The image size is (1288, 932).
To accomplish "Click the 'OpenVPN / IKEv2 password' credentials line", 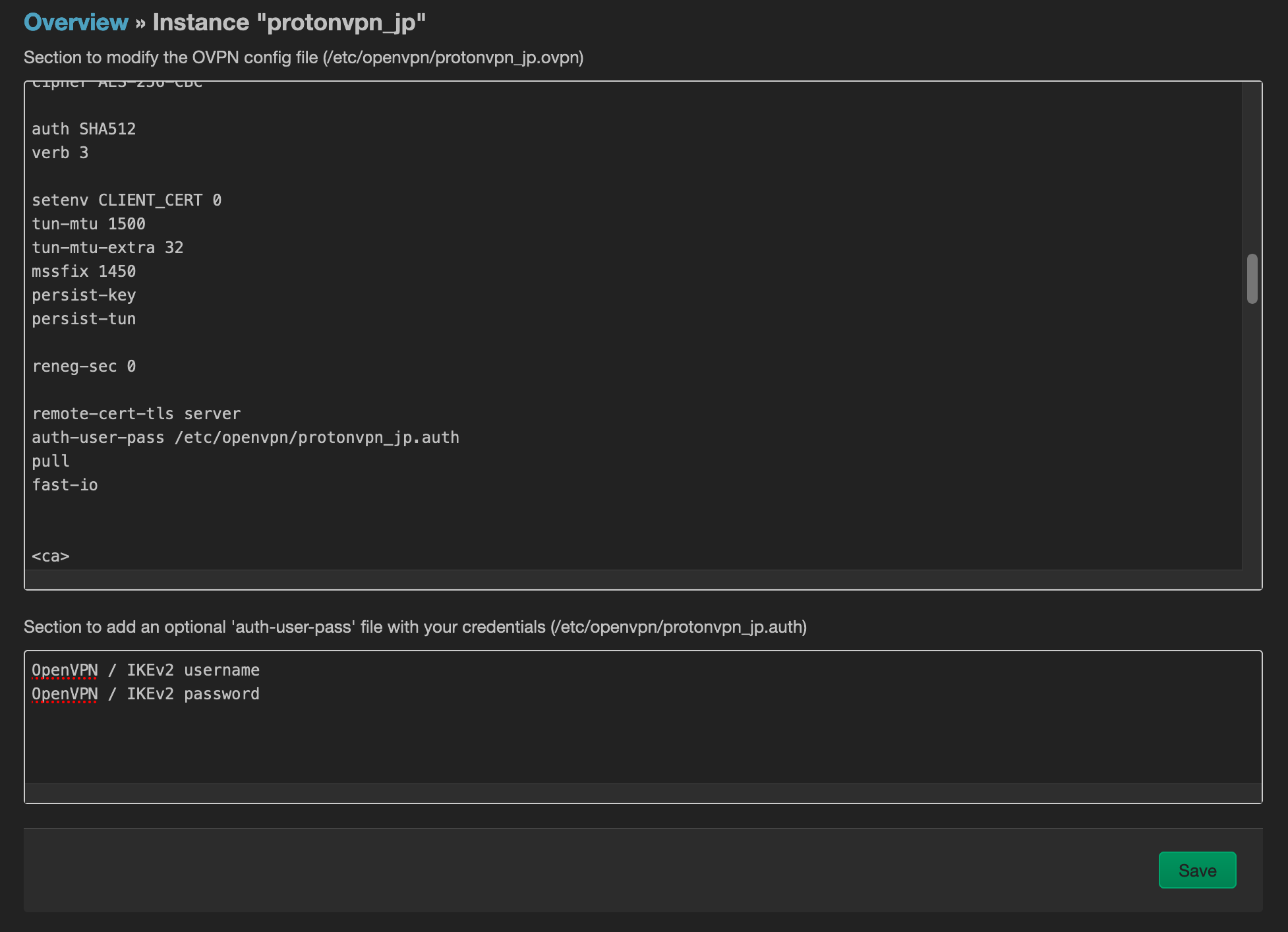I will 146,694.
